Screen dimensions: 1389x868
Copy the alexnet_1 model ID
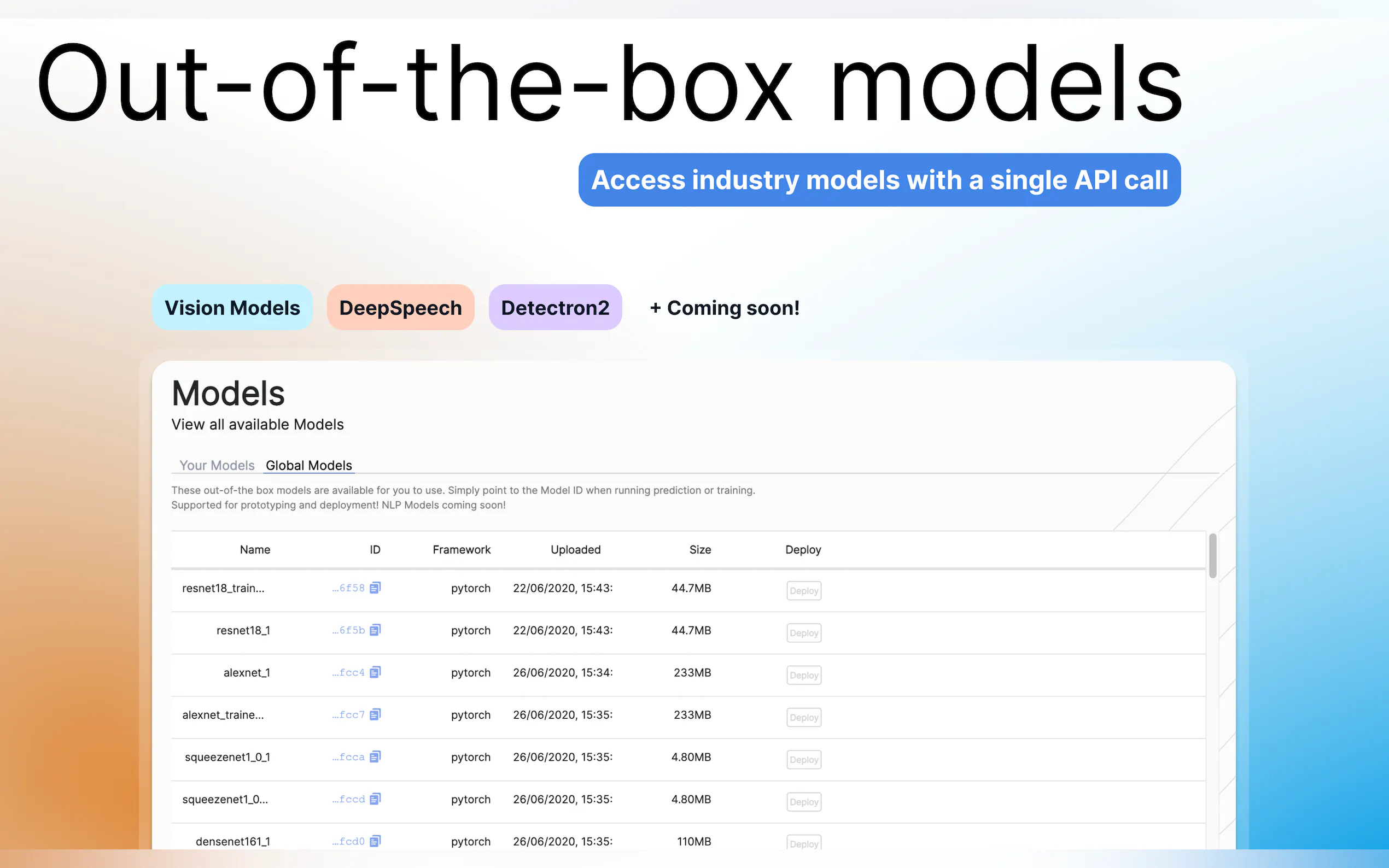click(x=375, y=672)
